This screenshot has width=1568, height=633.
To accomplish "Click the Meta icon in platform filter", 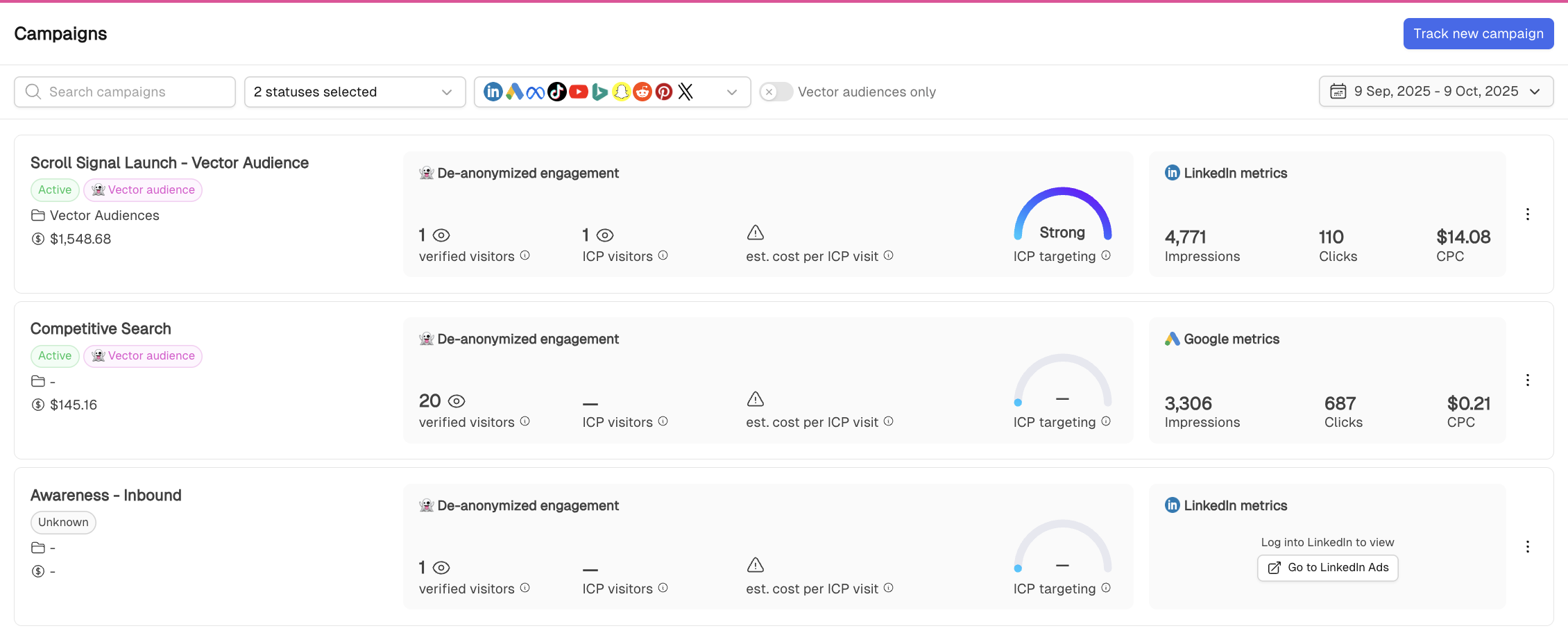I will point(536,92).
